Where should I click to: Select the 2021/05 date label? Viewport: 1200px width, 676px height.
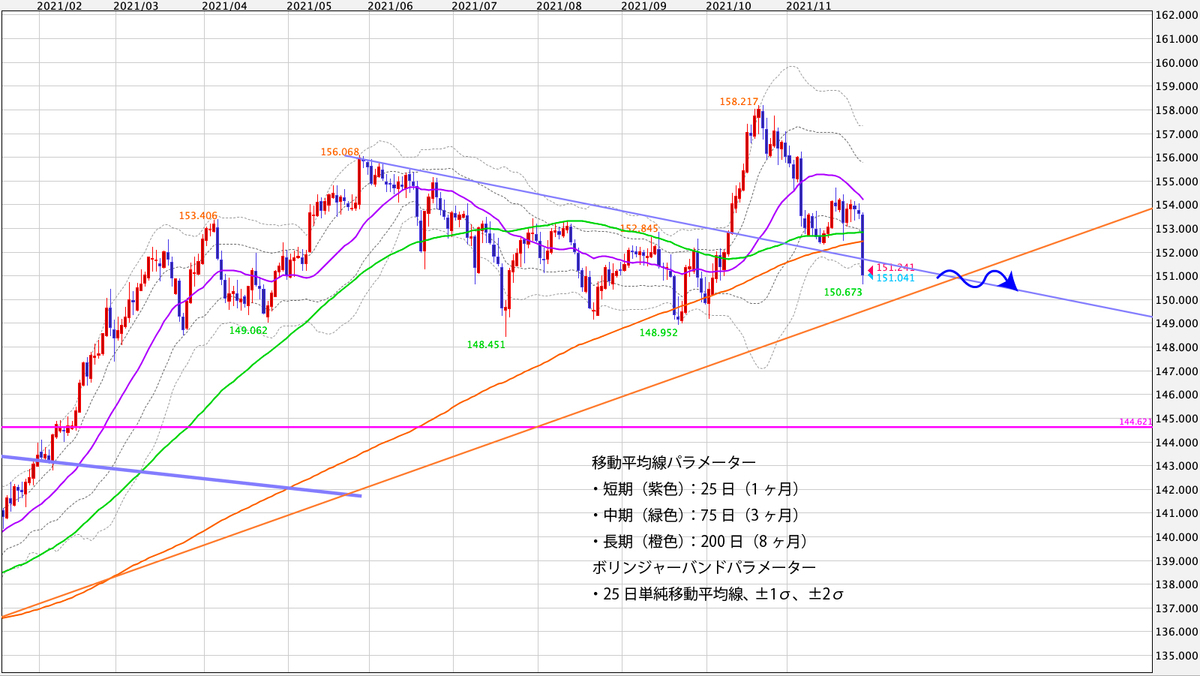pyautogui.click(x=307, y=6)
